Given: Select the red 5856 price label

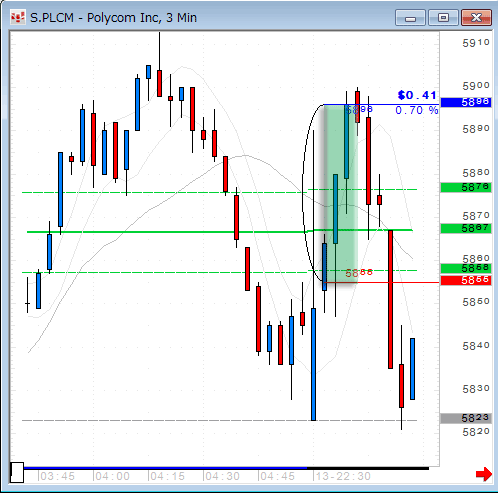Looking at the screenshot, I should pos(466,280).
